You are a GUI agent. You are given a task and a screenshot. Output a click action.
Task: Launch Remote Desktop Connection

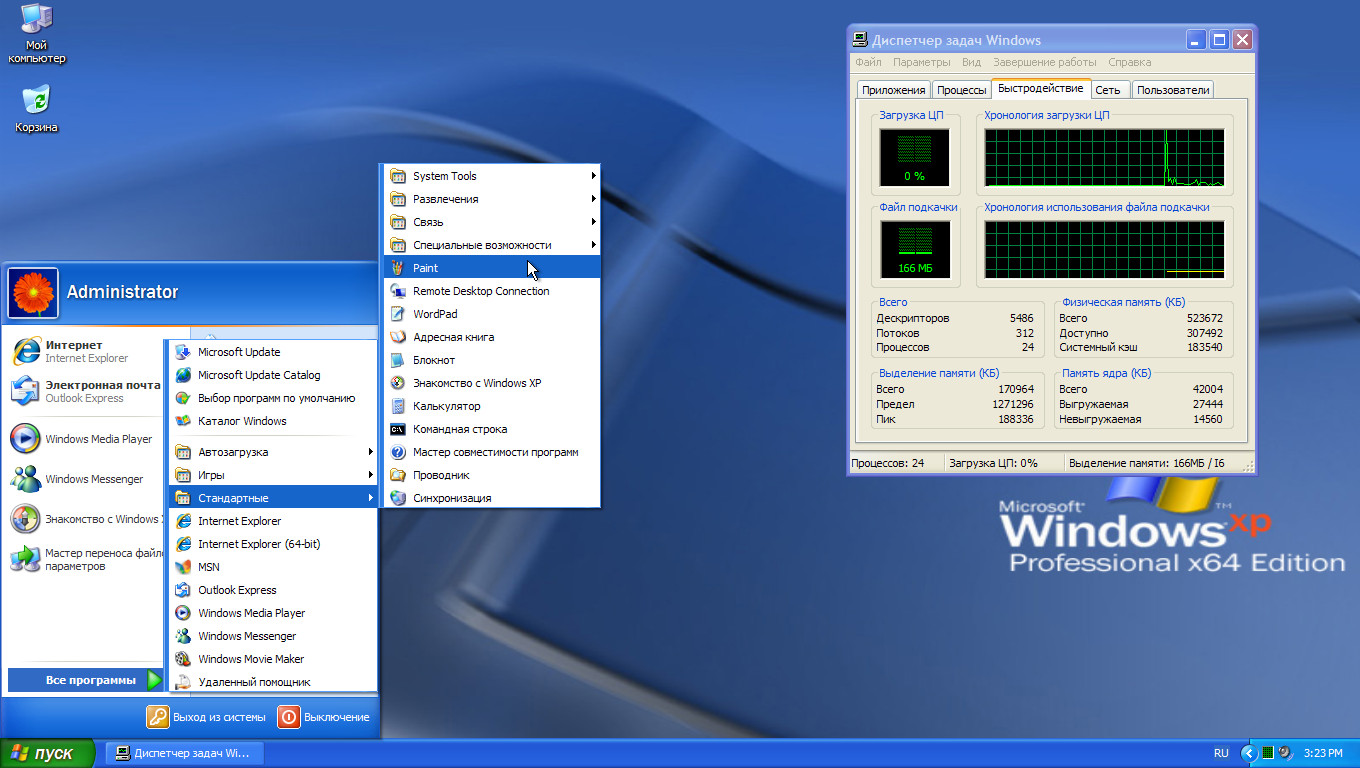tap(480, 291)
